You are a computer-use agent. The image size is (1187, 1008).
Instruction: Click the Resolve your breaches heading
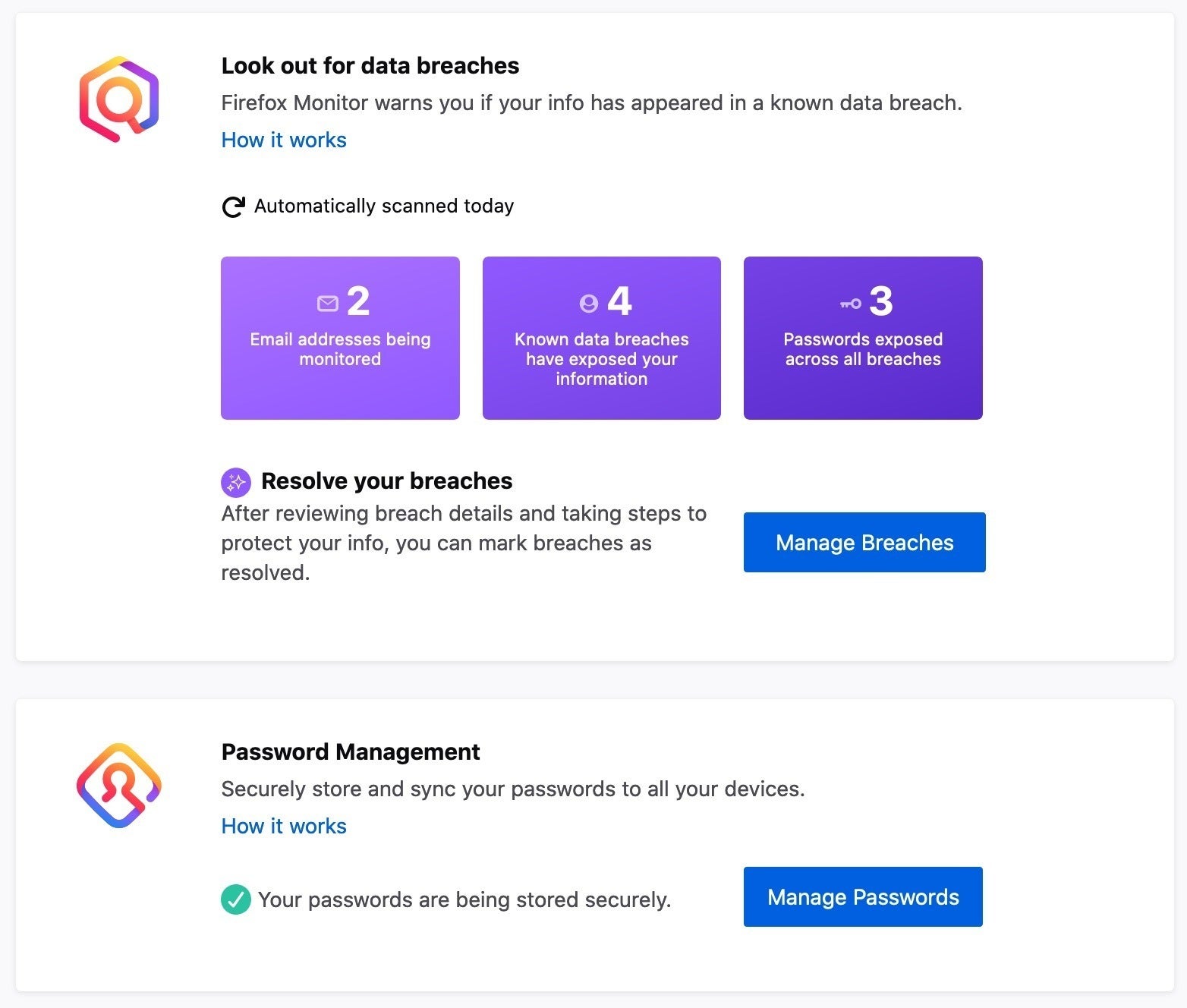(387, 480)
